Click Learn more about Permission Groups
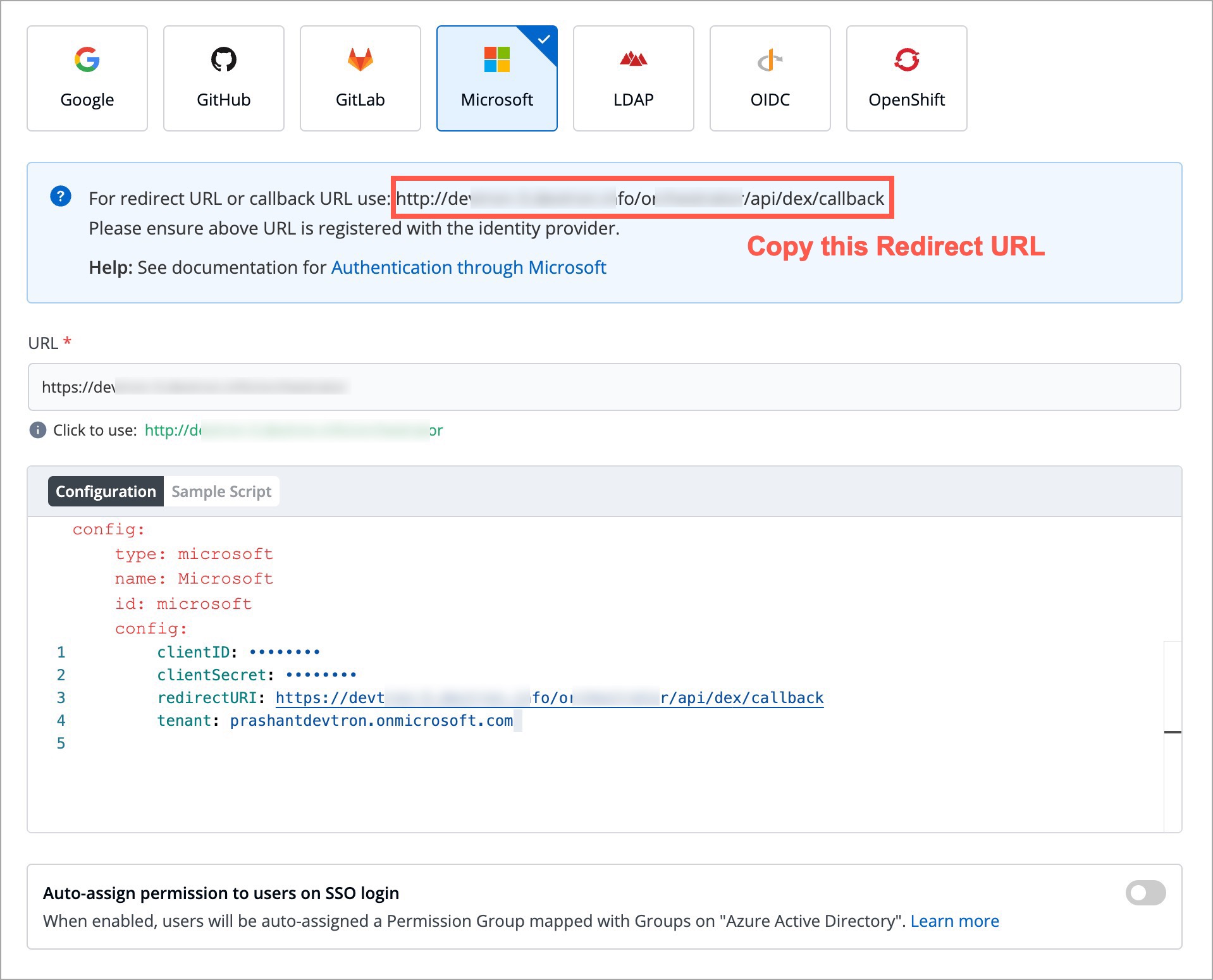Viewport: 1213px width, 980px height. point(955,921)
